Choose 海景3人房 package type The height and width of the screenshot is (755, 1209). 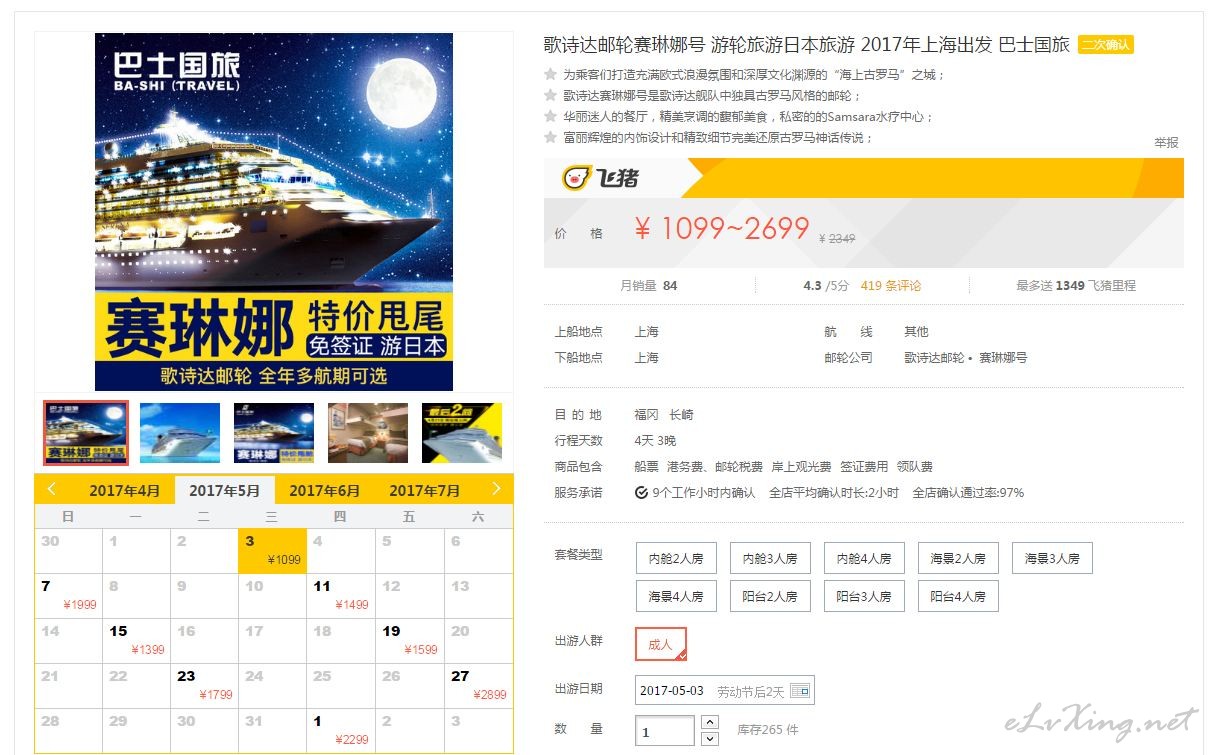click(x=1052, y=558)
